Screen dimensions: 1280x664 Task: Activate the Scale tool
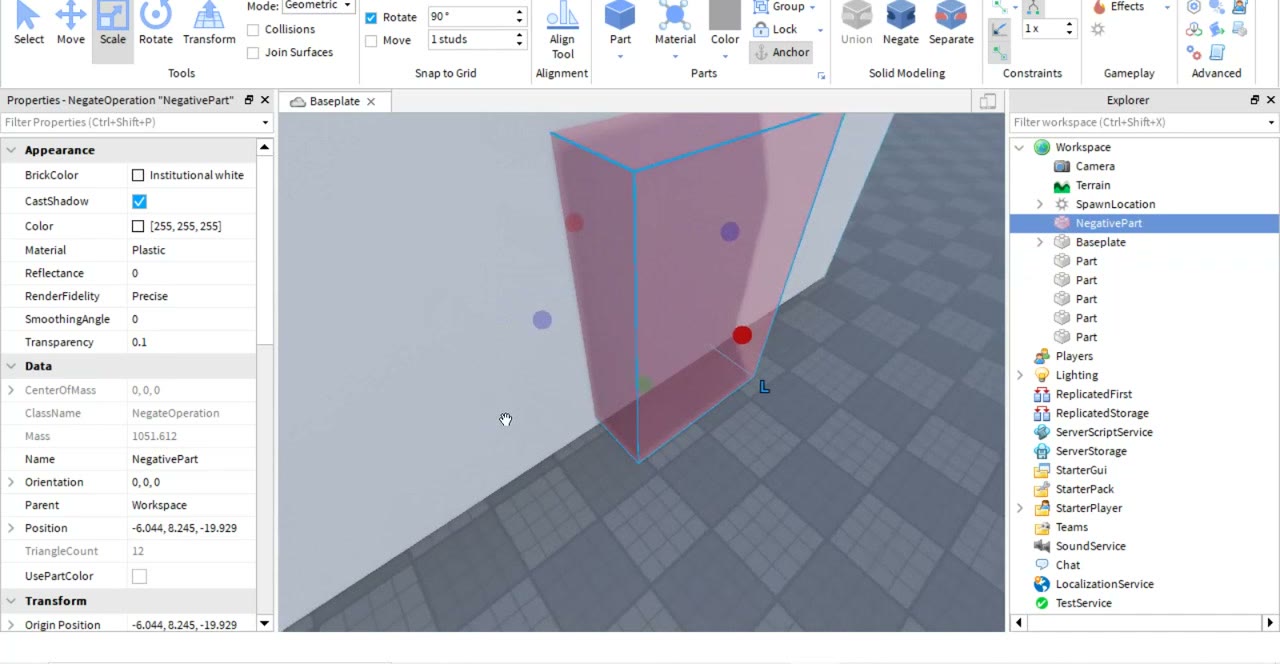click(113, 24)
